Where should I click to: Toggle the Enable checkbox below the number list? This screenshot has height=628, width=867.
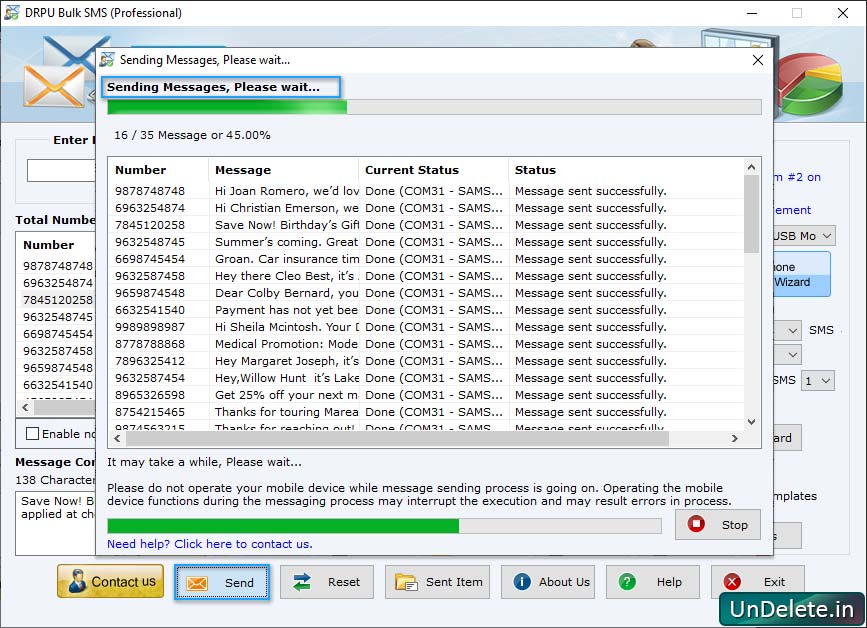pos(33,434)
